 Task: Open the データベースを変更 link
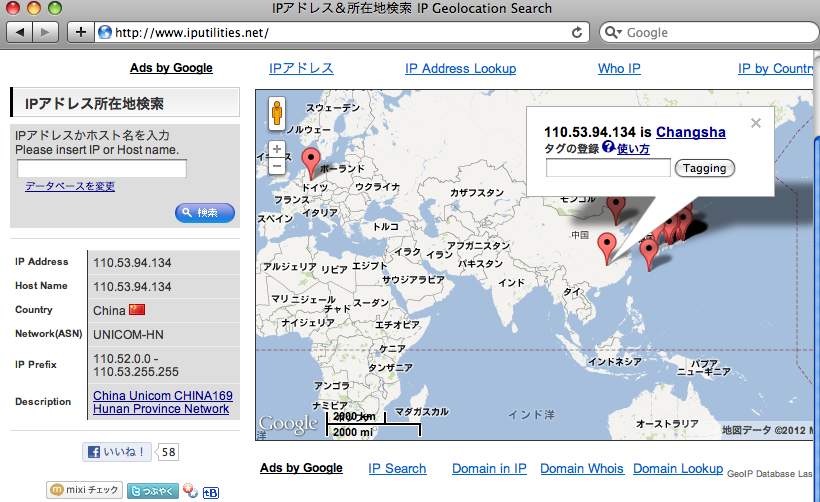click(70, 186)
